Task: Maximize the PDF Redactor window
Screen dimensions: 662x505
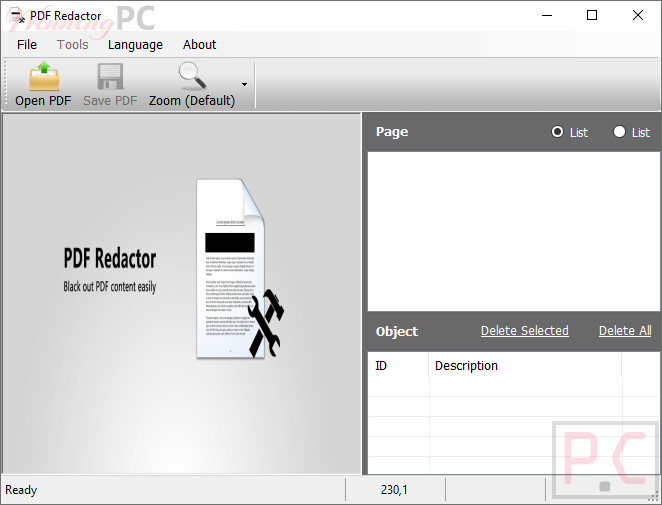Action: coord(592,16)
